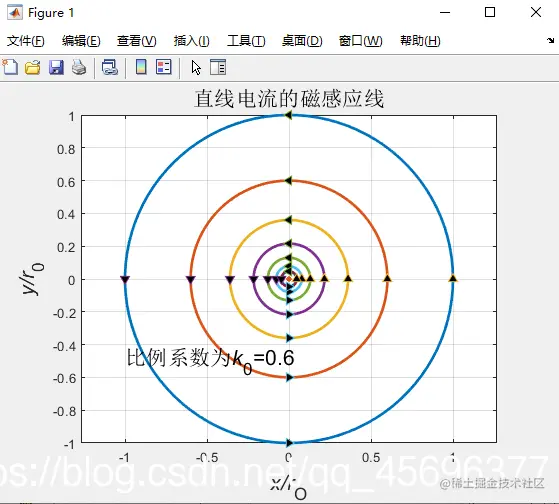Click the bottom arrow marker on the yellow circle

tap(289, 338)
